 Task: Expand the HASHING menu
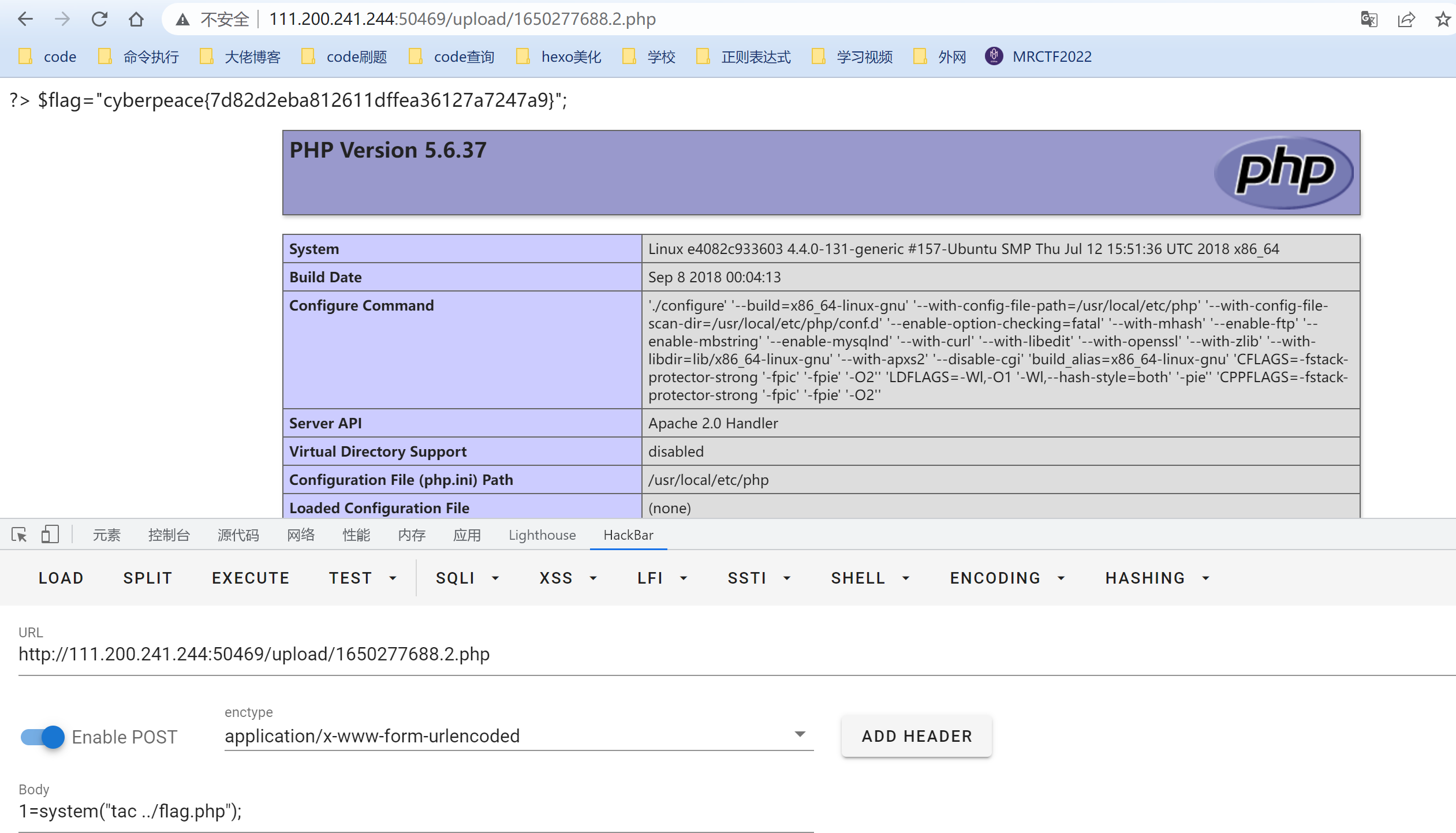1157,578
